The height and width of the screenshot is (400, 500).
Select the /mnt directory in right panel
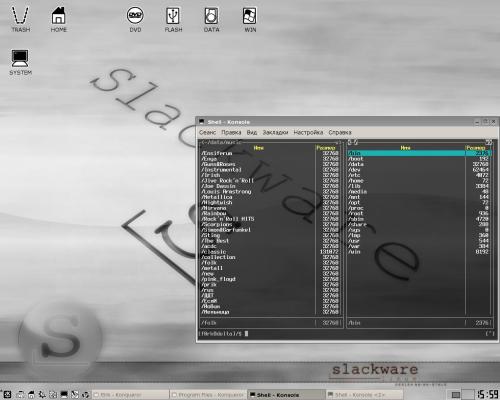[419, 197]
